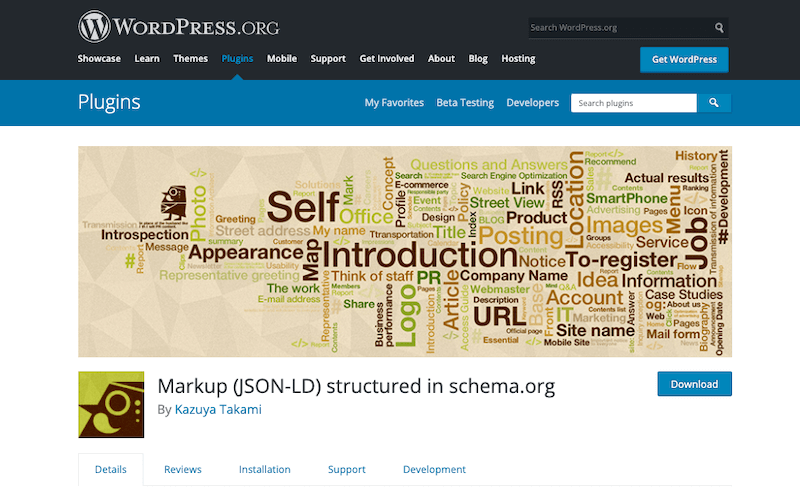Click the plugin word-cloud banner image
Viewport: 800px width, 493px height.
[404, 251]
